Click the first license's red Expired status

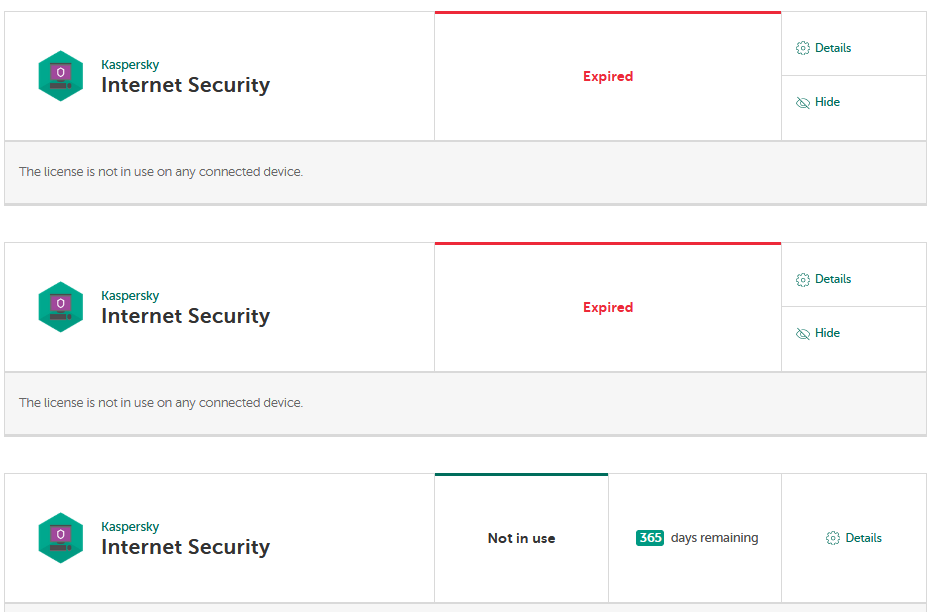pos(608,76)
